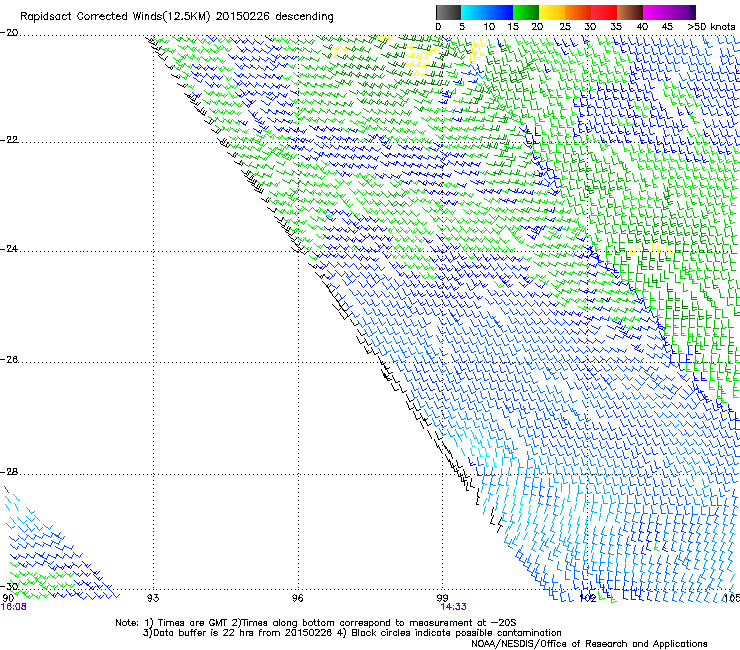Screen dimensions: 740x650
Task: Click the -26 latitude axis label
Action: coord(9,360)
